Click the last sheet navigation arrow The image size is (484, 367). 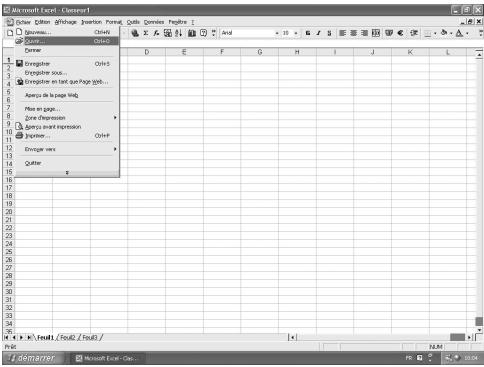29,337
